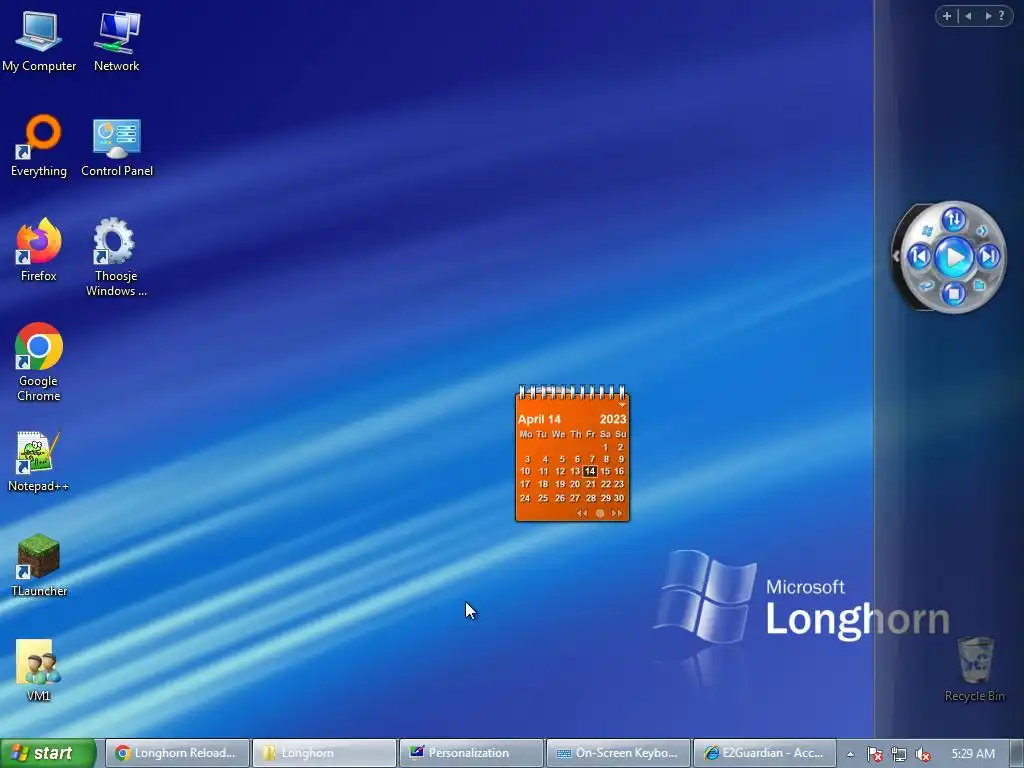Switch to the On-Screen Keyboard taskbar button
The image size is (1024, 768).
pos(618,753)
